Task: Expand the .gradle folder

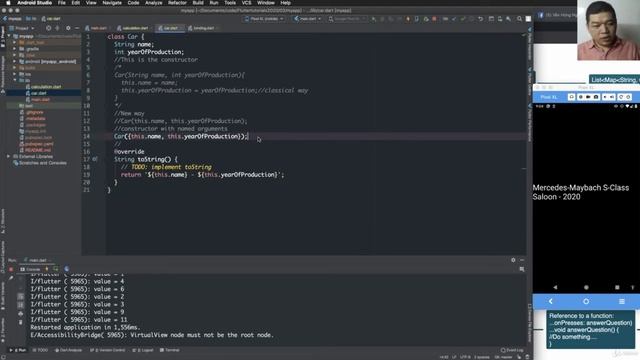Action: 15,49
